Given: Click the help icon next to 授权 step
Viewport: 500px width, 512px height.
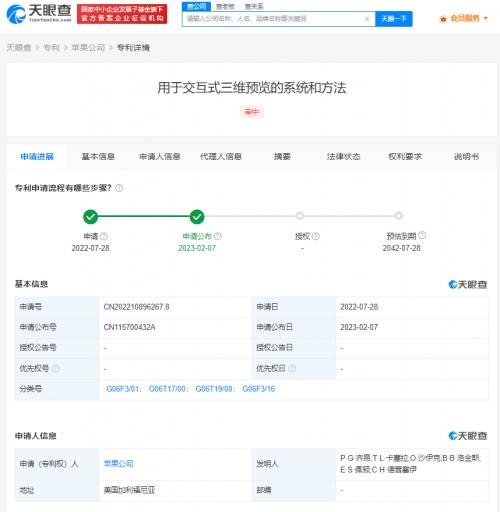Looking at the screenshot, I should 316,236.
